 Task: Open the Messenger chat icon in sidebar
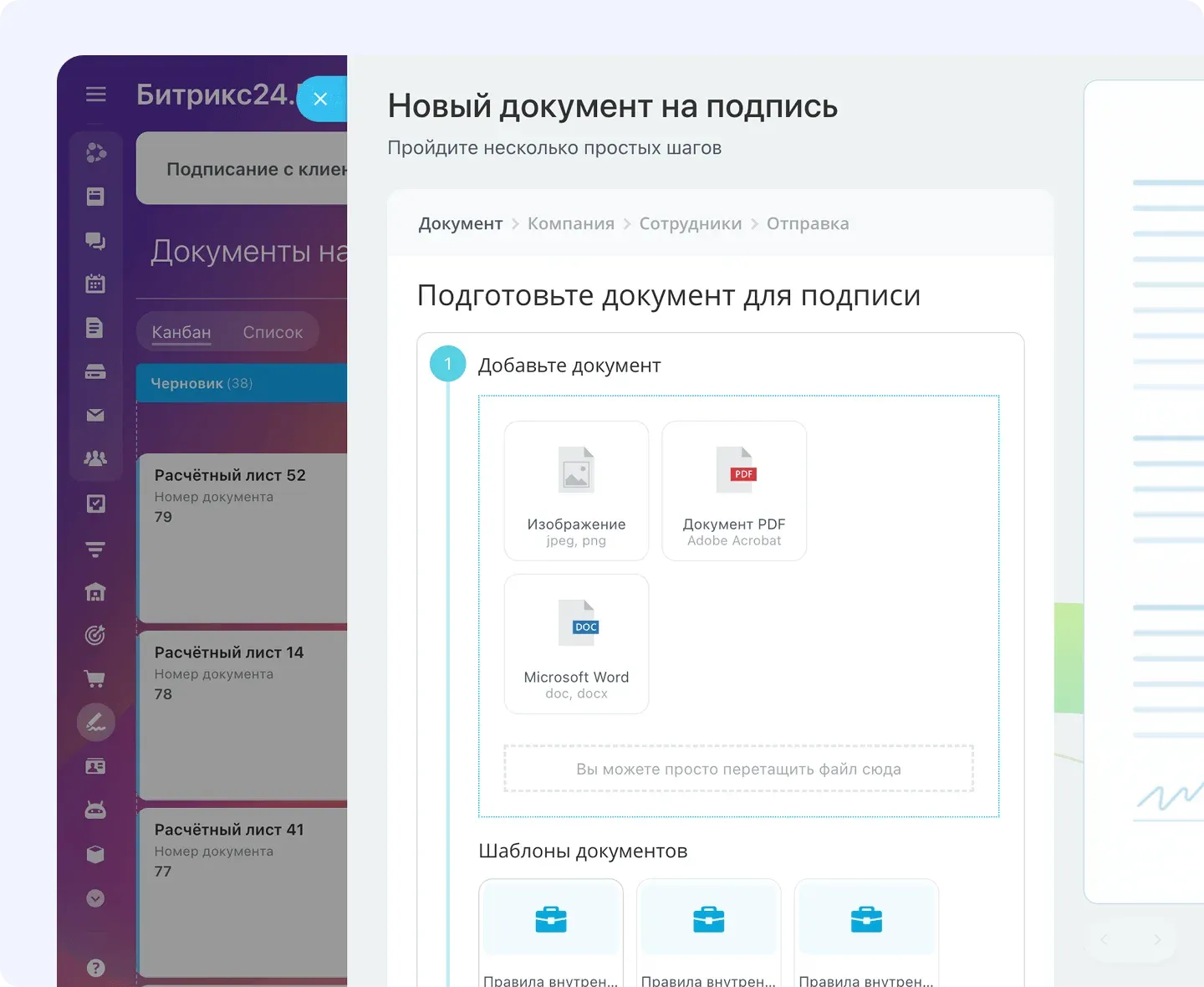tap(95, 241)
